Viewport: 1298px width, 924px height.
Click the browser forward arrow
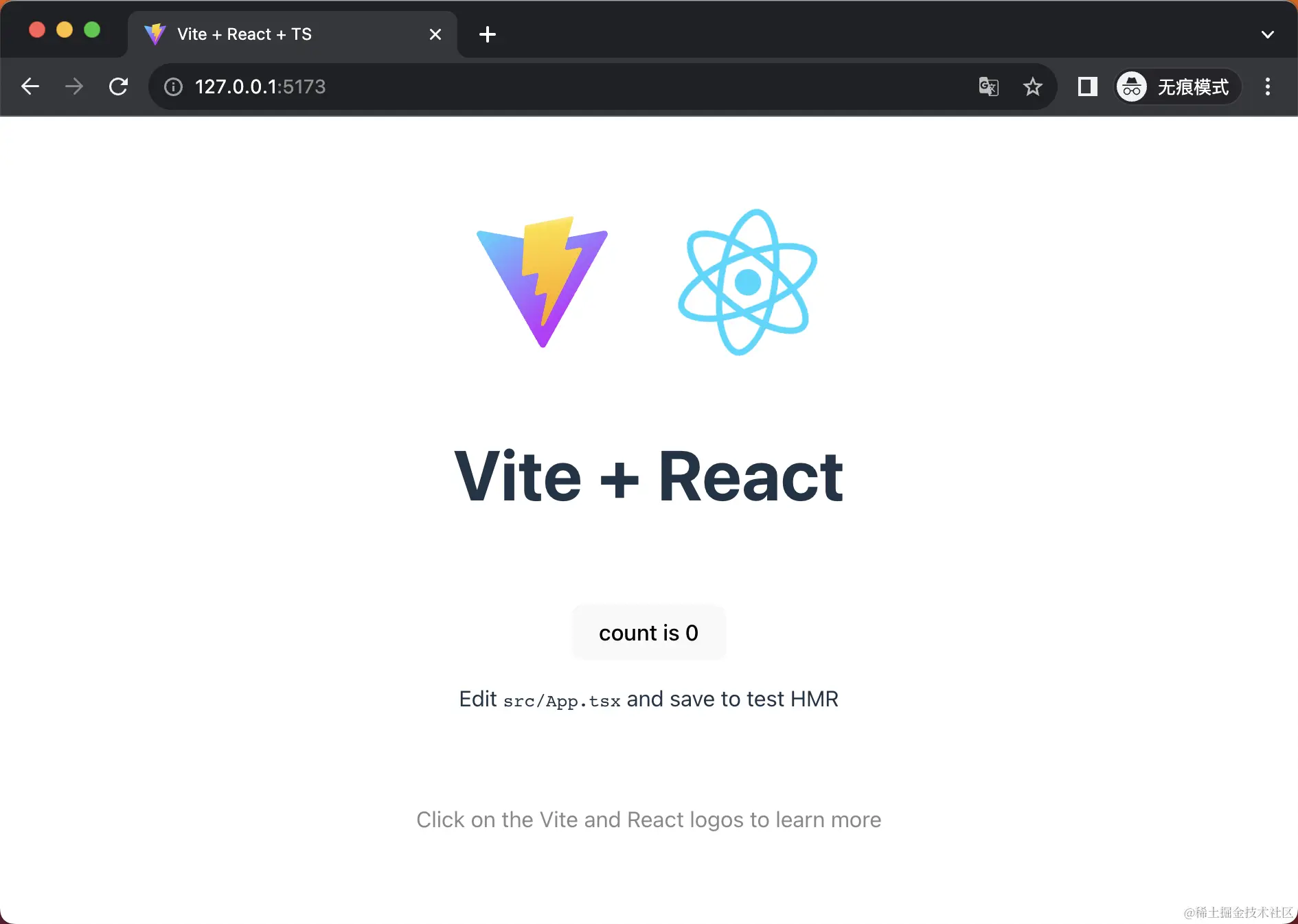(x=74, y=86)
